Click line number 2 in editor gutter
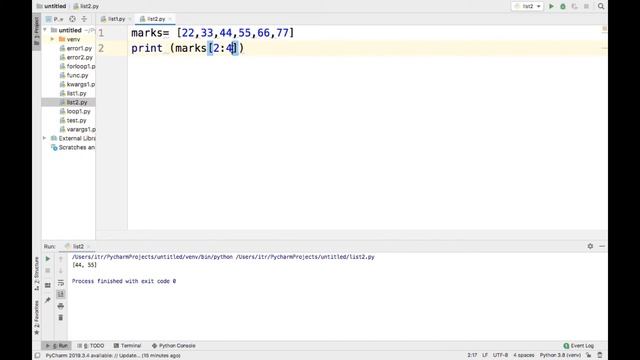The image size is (640, 360). [x=101, y=48]
